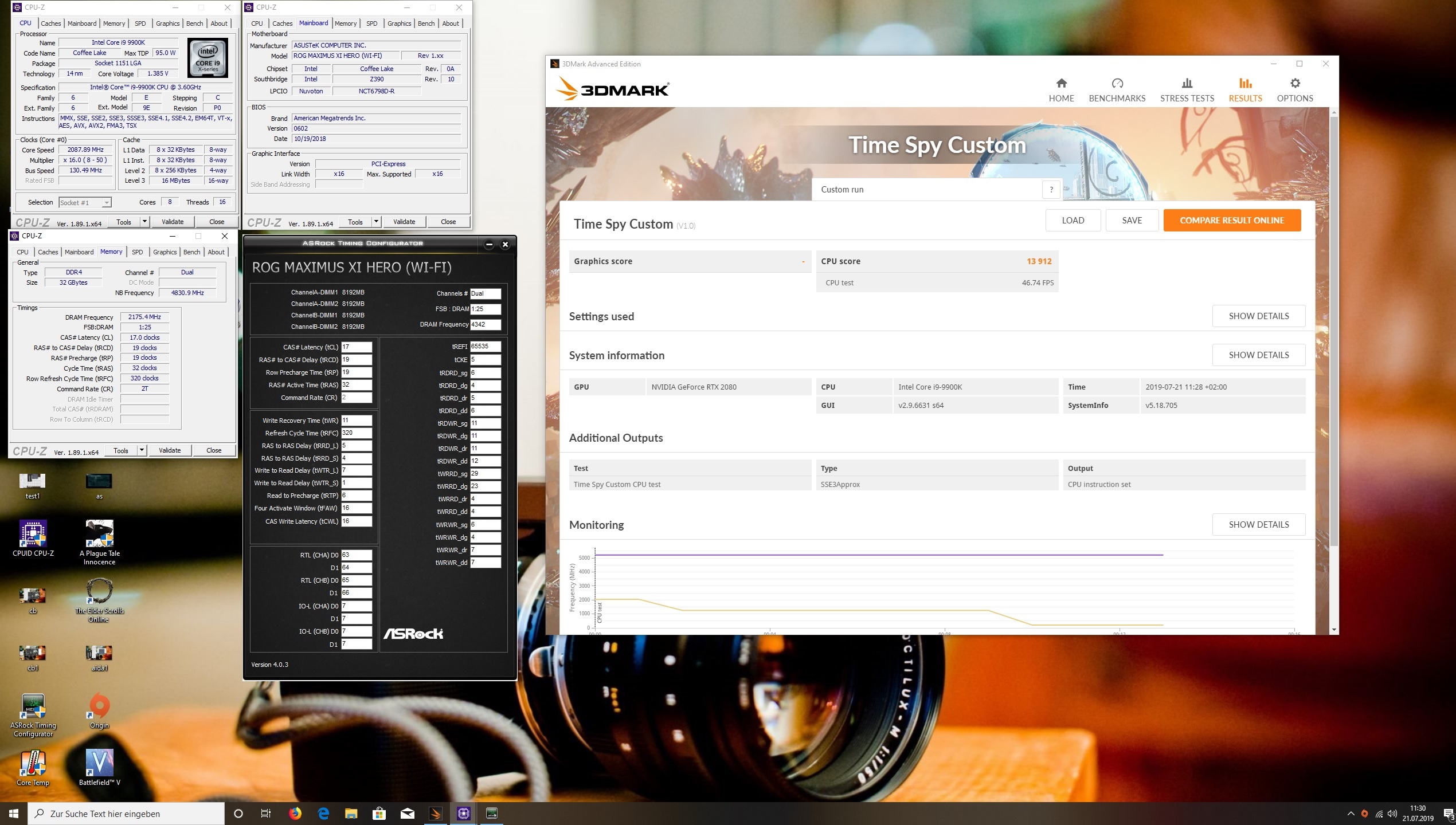Click the custom run help question mark
Screen dimensions: 1456x825
click(1051, 190)
